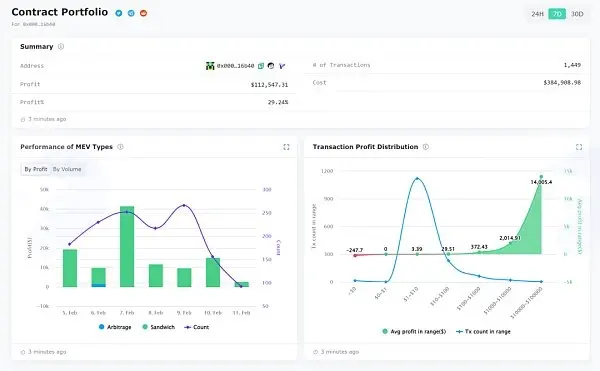Viewport: 600px width, 371px height.
Task: Open address on Etherscan icon
Action: pos(271,66)
